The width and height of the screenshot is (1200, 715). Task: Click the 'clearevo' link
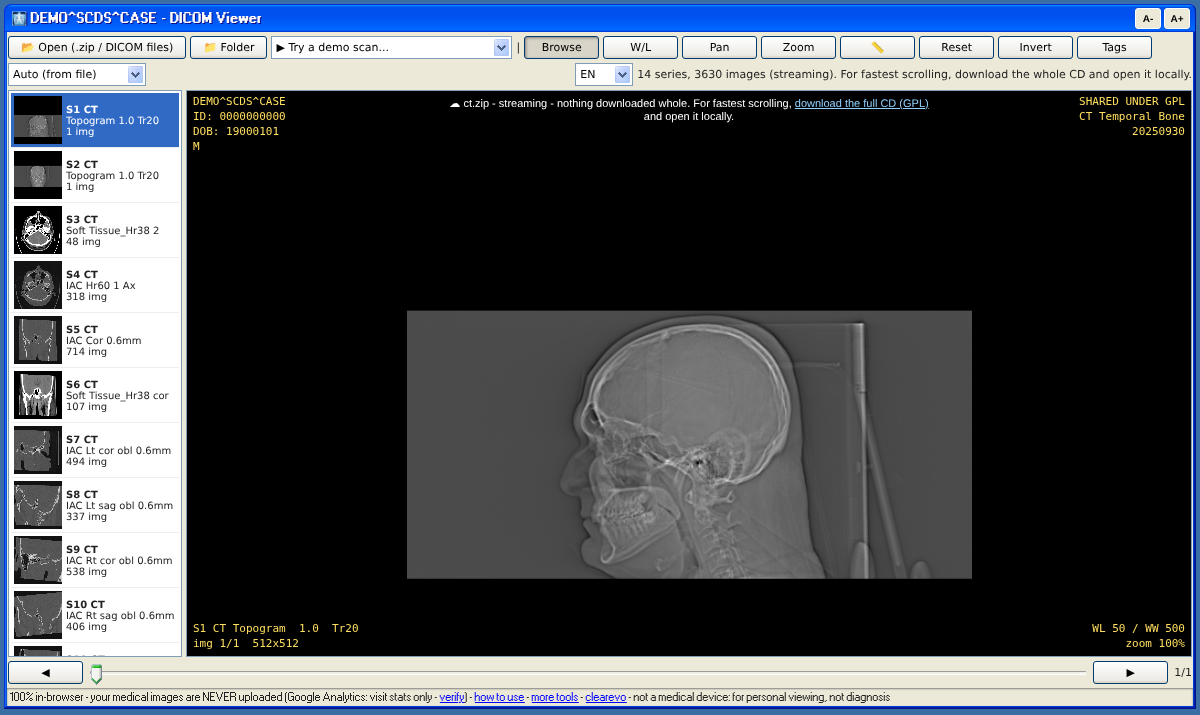(x=606, y=697)
